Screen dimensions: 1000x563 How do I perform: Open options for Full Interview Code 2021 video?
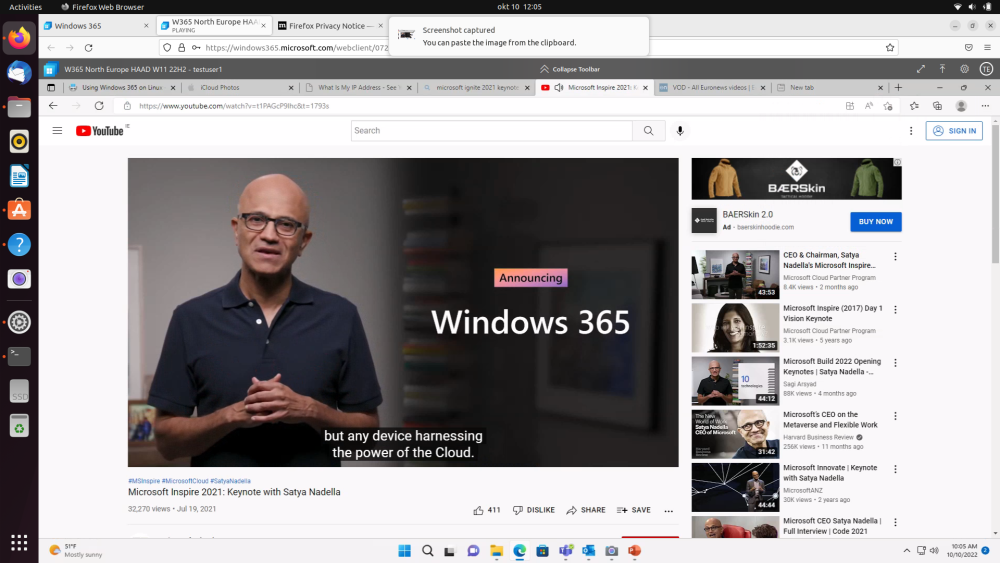pos(895,522)
